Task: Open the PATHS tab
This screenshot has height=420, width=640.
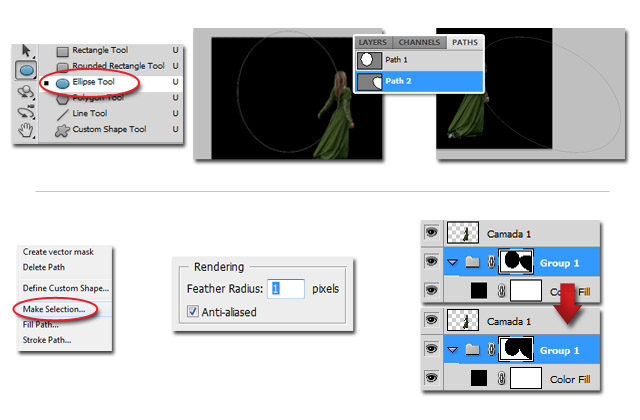Action: coord(465,42)
